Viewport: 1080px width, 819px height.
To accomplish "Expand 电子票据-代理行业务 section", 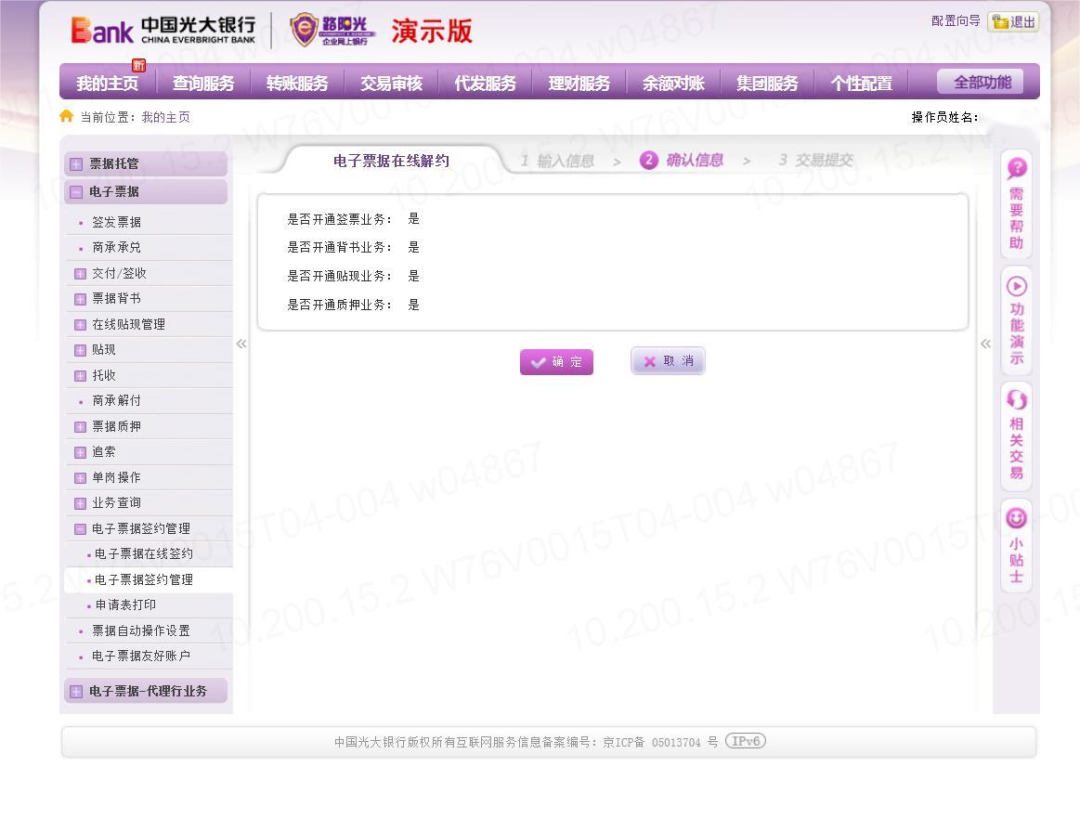I will (x=76, y=691).
